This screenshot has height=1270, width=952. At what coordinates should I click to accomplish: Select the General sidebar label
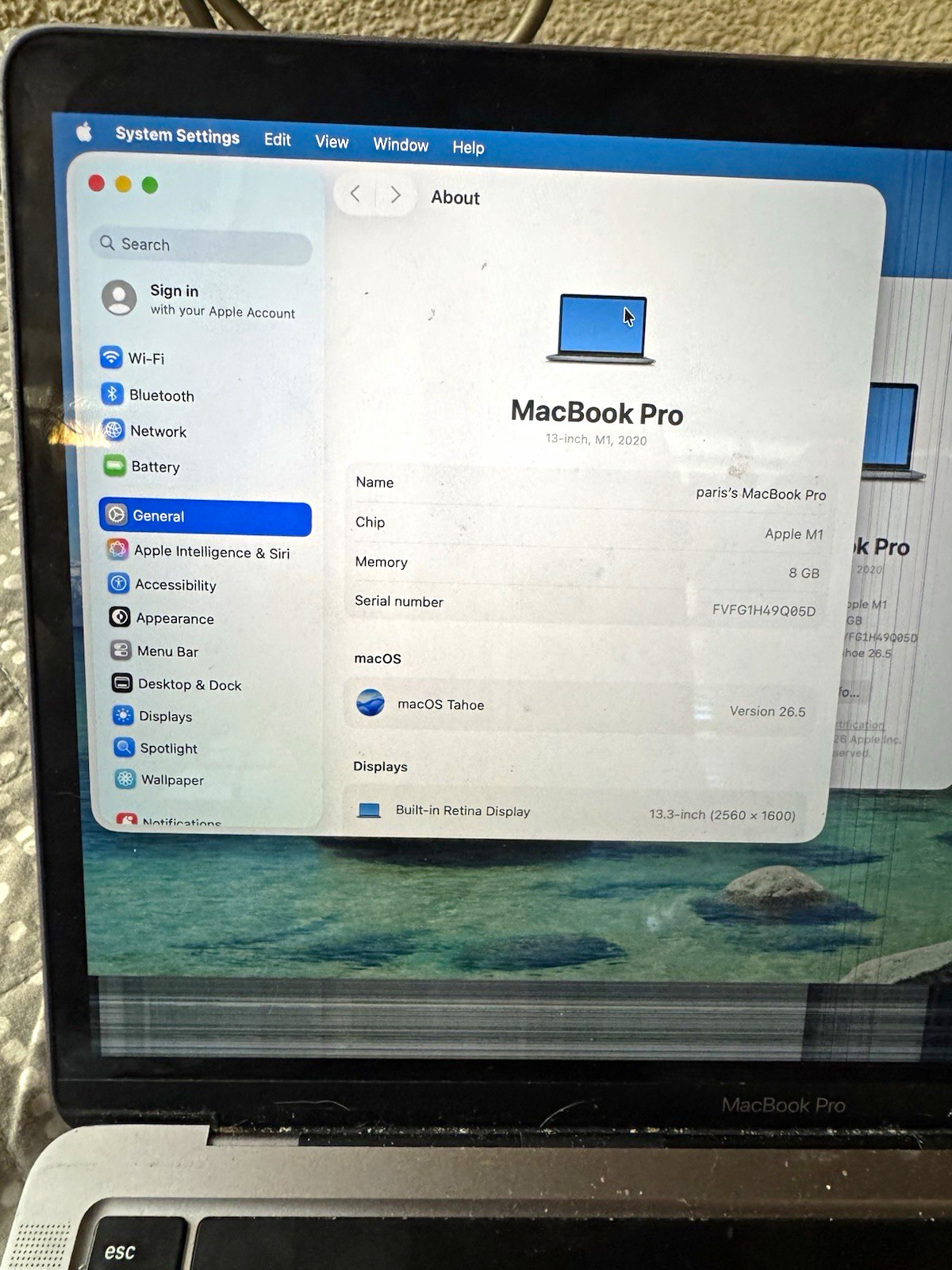pyautogui.click(x=159, y=516)
